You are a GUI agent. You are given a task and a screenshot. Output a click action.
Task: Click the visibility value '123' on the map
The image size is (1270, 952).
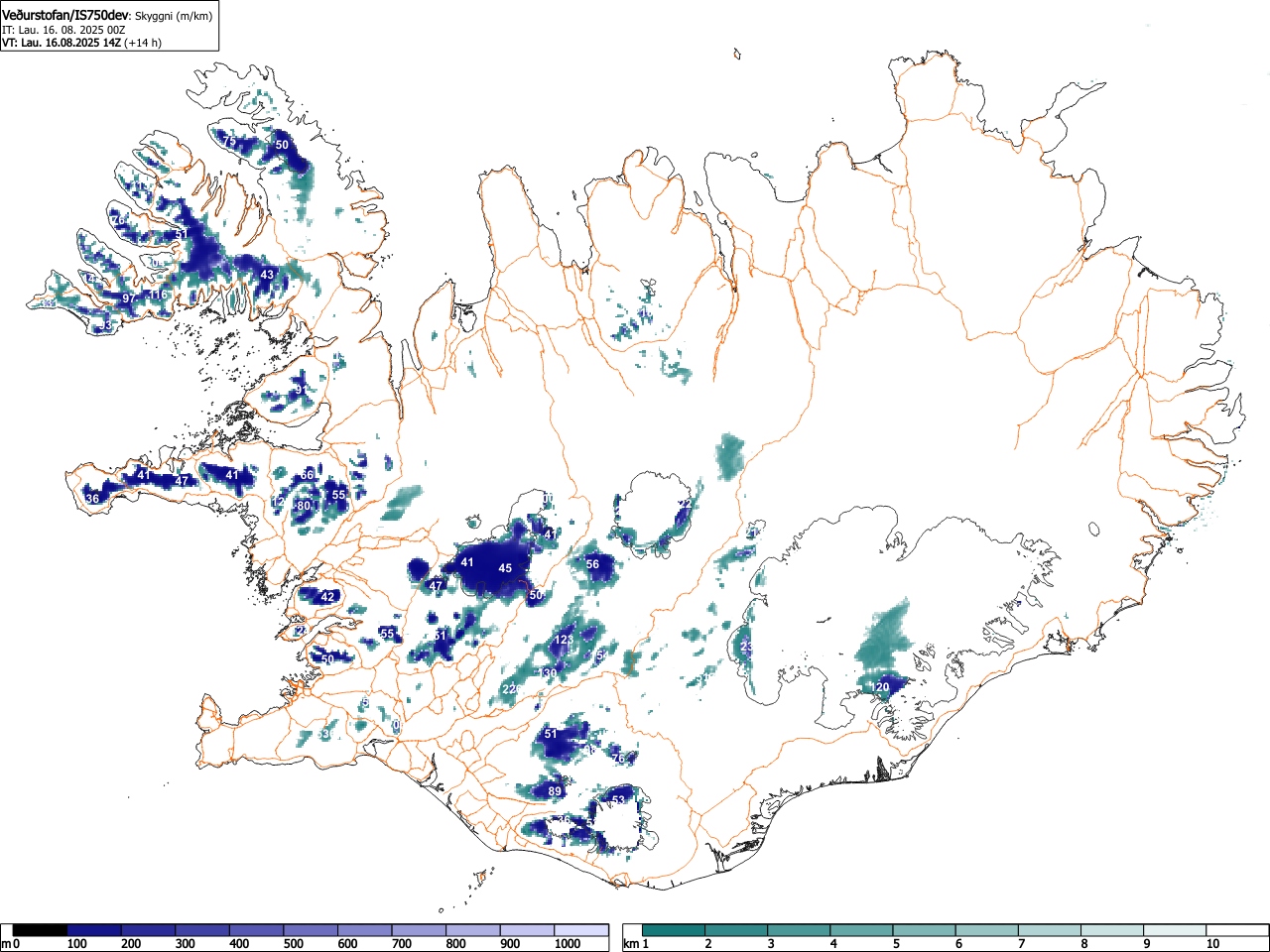click(x=564, y=641)
